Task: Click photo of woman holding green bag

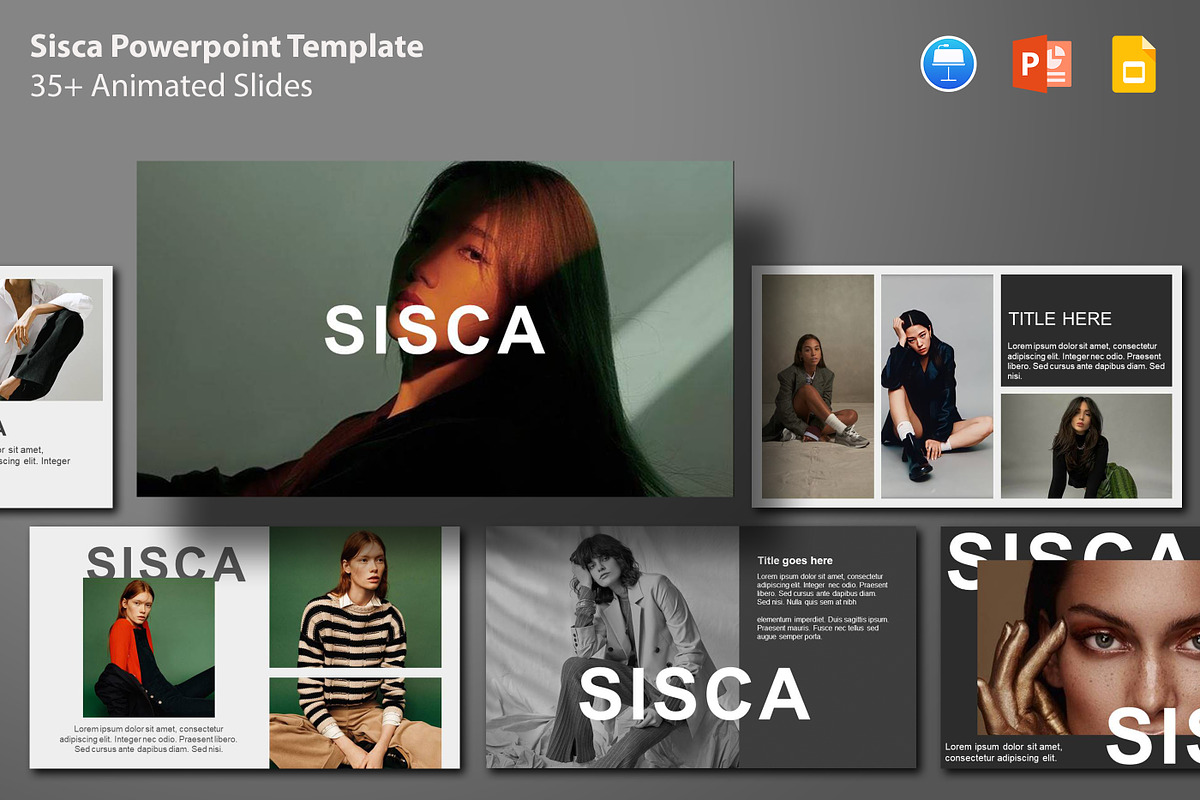Action: click(x=1086, y=446)
